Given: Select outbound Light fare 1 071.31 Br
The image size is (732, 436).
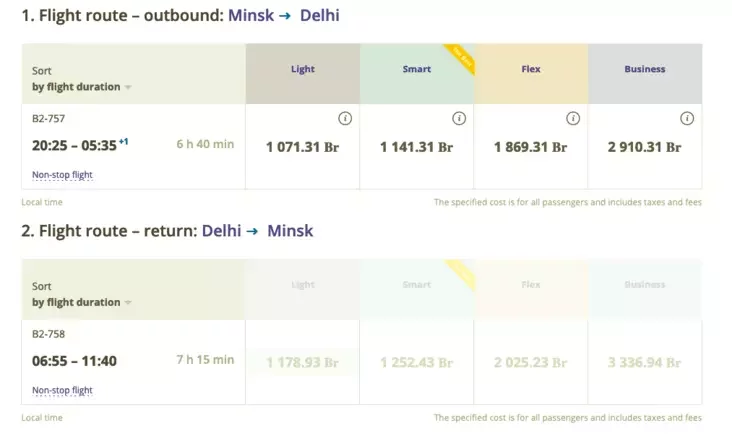Looking at the screenshot, I should tap(303, 147).
